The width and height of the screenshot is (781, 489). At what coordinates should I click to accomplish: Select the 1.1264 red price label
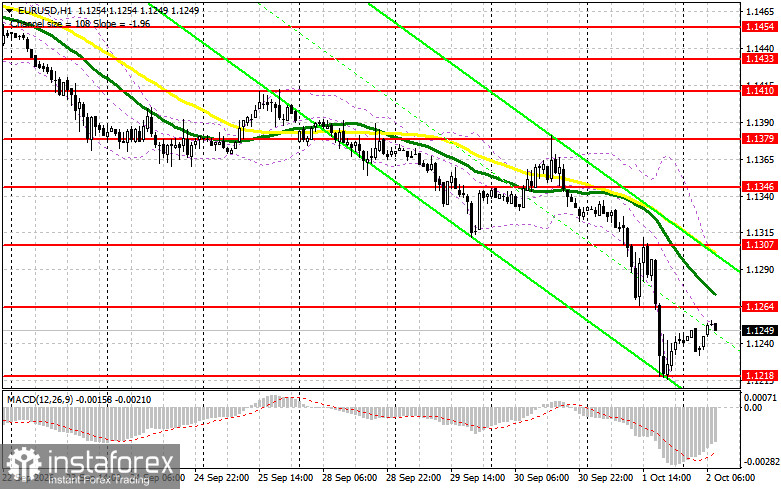[759, 307]
